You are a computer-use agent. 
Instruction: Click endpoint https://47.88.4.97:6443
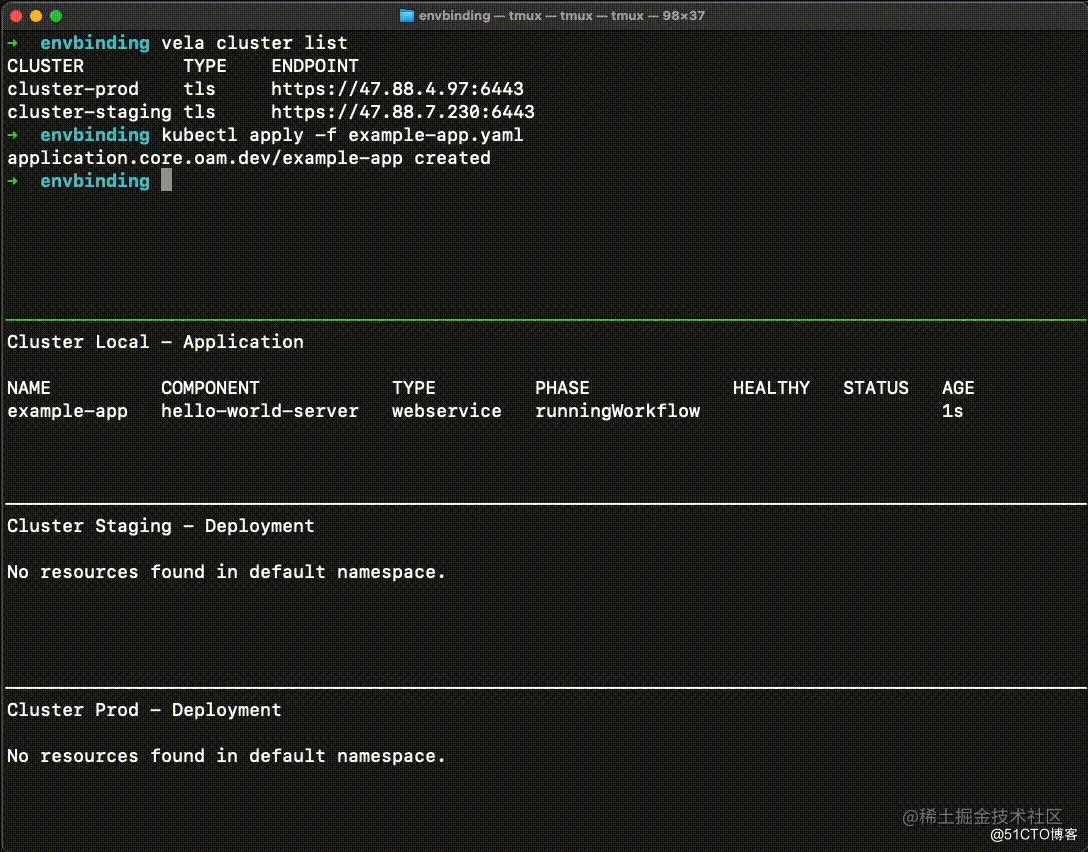397,89
